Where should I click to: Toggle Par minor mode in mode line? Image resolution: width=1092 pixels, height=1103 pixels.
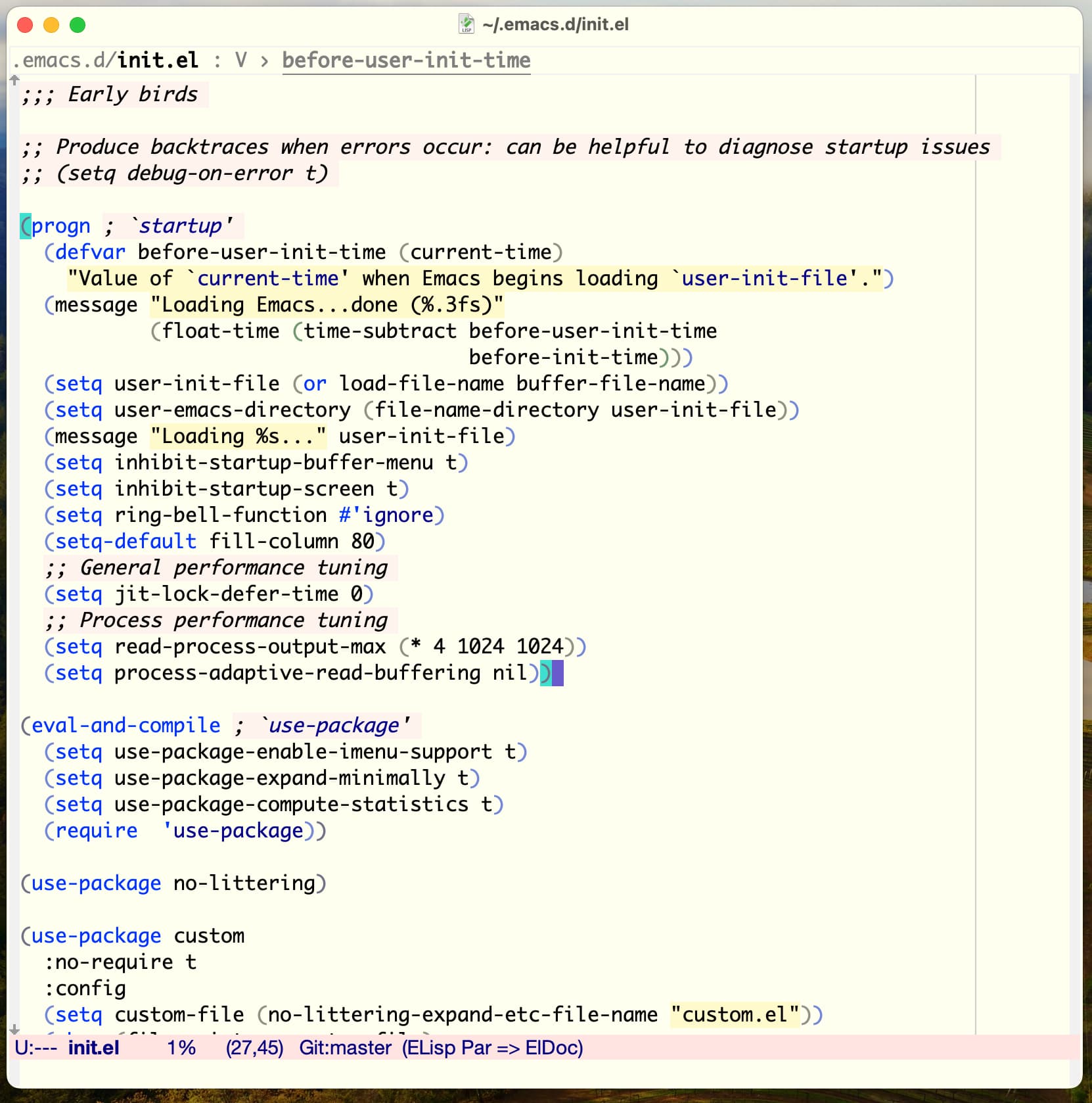click(476, 1048)
